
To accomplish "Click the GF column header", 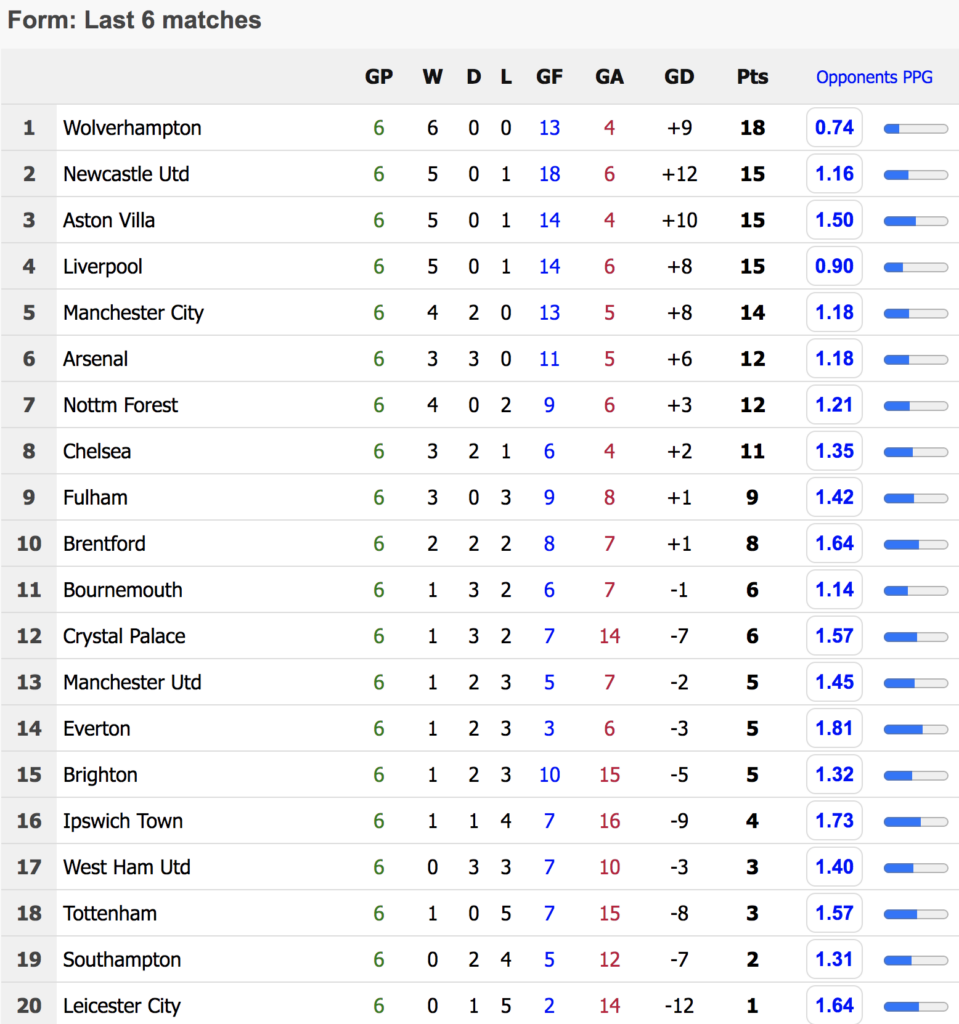I will tap(549, 77).
